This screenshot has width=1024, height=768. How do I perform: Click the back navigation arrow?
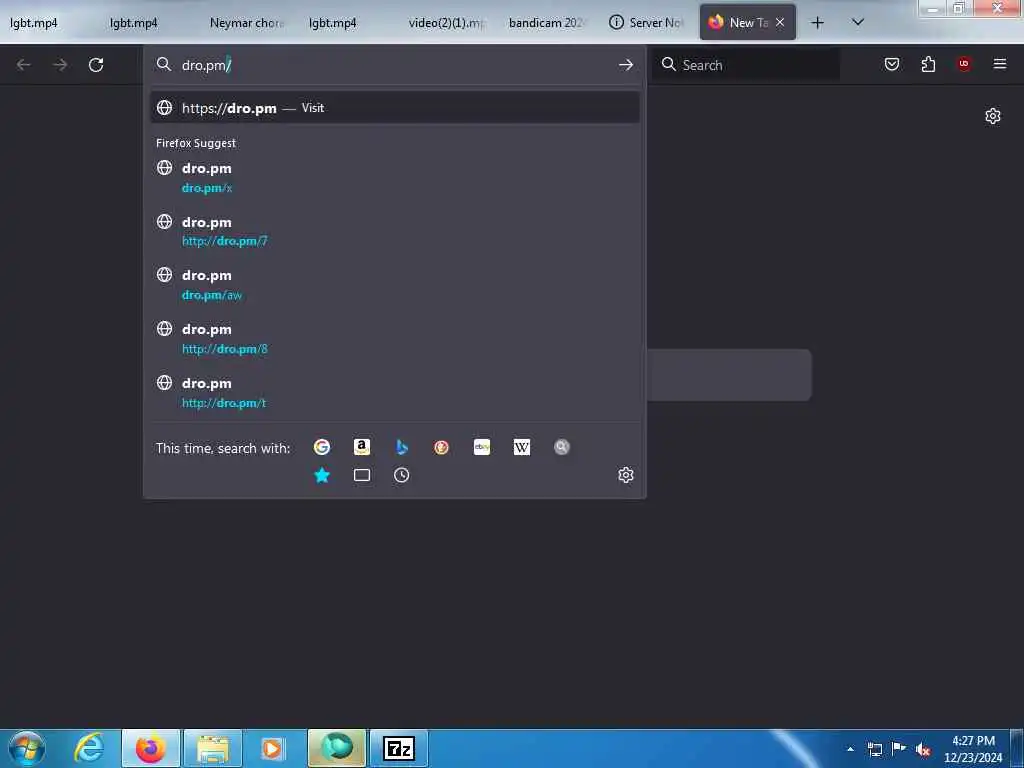[24, 65]
